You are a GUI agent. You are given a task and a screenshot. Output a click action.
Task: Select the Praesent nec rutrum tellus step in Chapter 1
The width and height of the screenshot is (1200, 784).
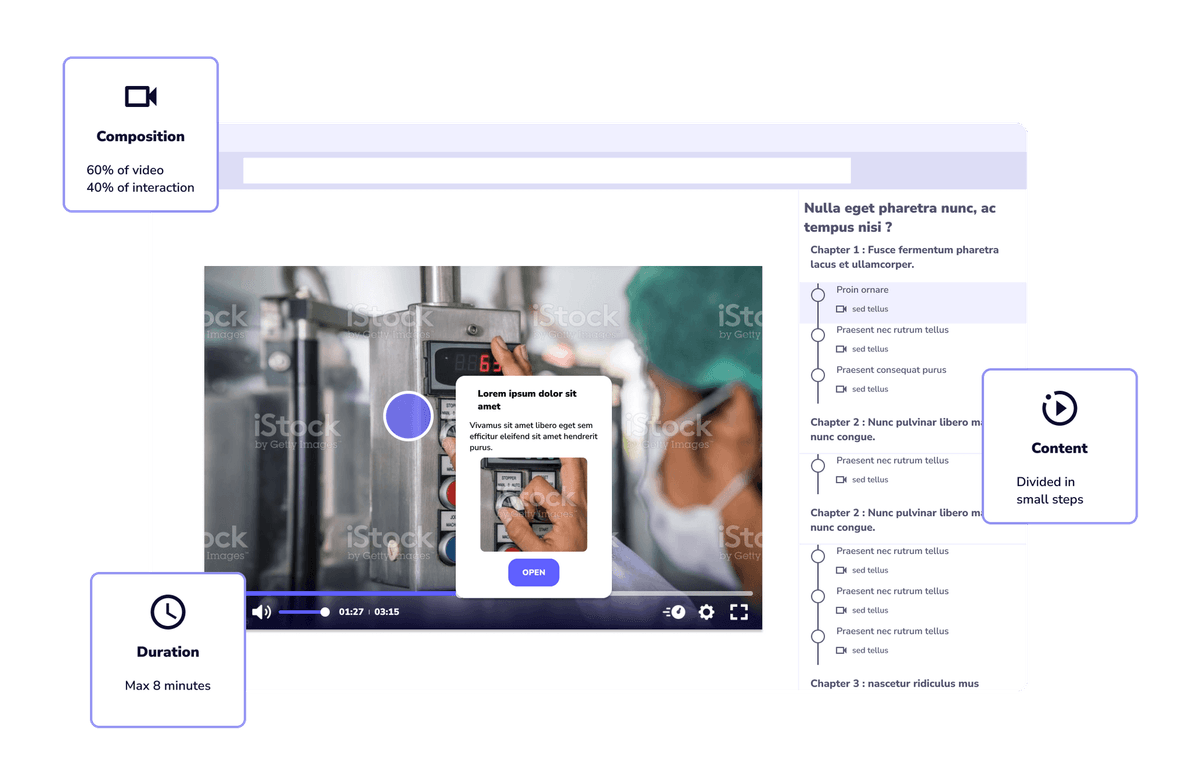click(892, 330)
